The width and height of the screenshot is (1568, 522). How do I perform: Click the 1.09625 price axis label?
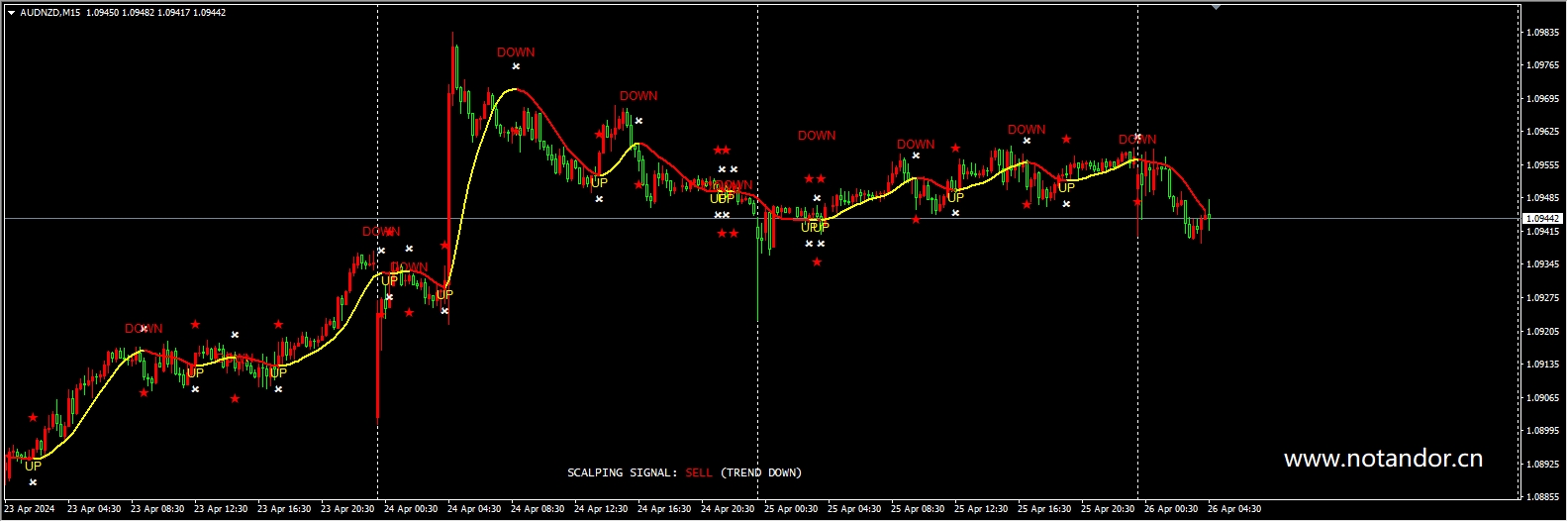tap(1542, 132)
